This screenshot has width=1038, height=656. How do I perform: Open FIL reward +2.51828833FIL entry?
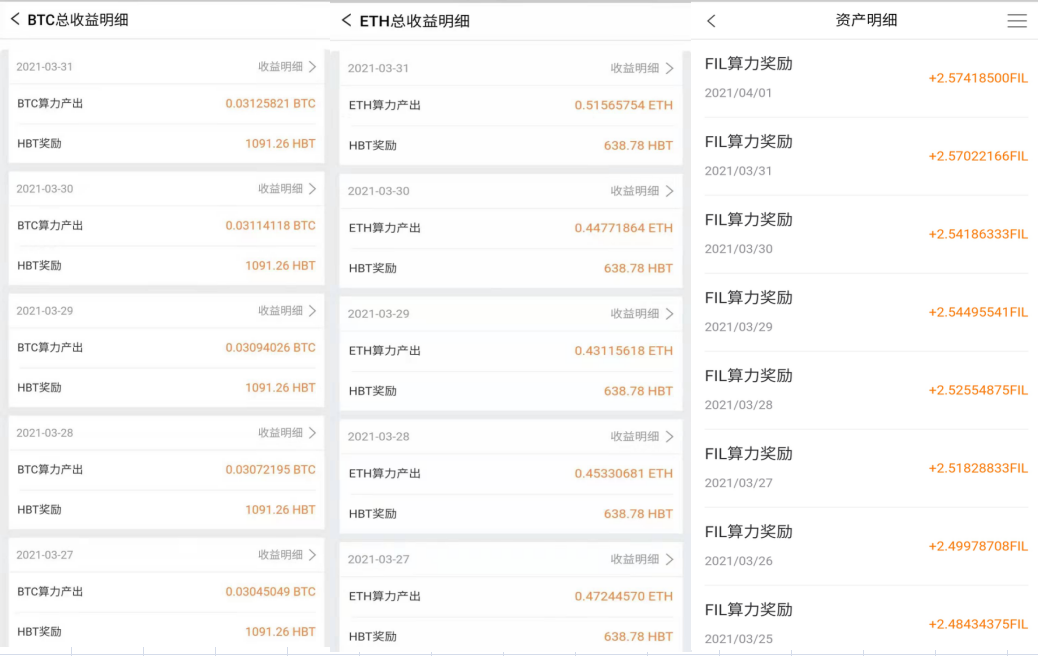click(866, 468)
